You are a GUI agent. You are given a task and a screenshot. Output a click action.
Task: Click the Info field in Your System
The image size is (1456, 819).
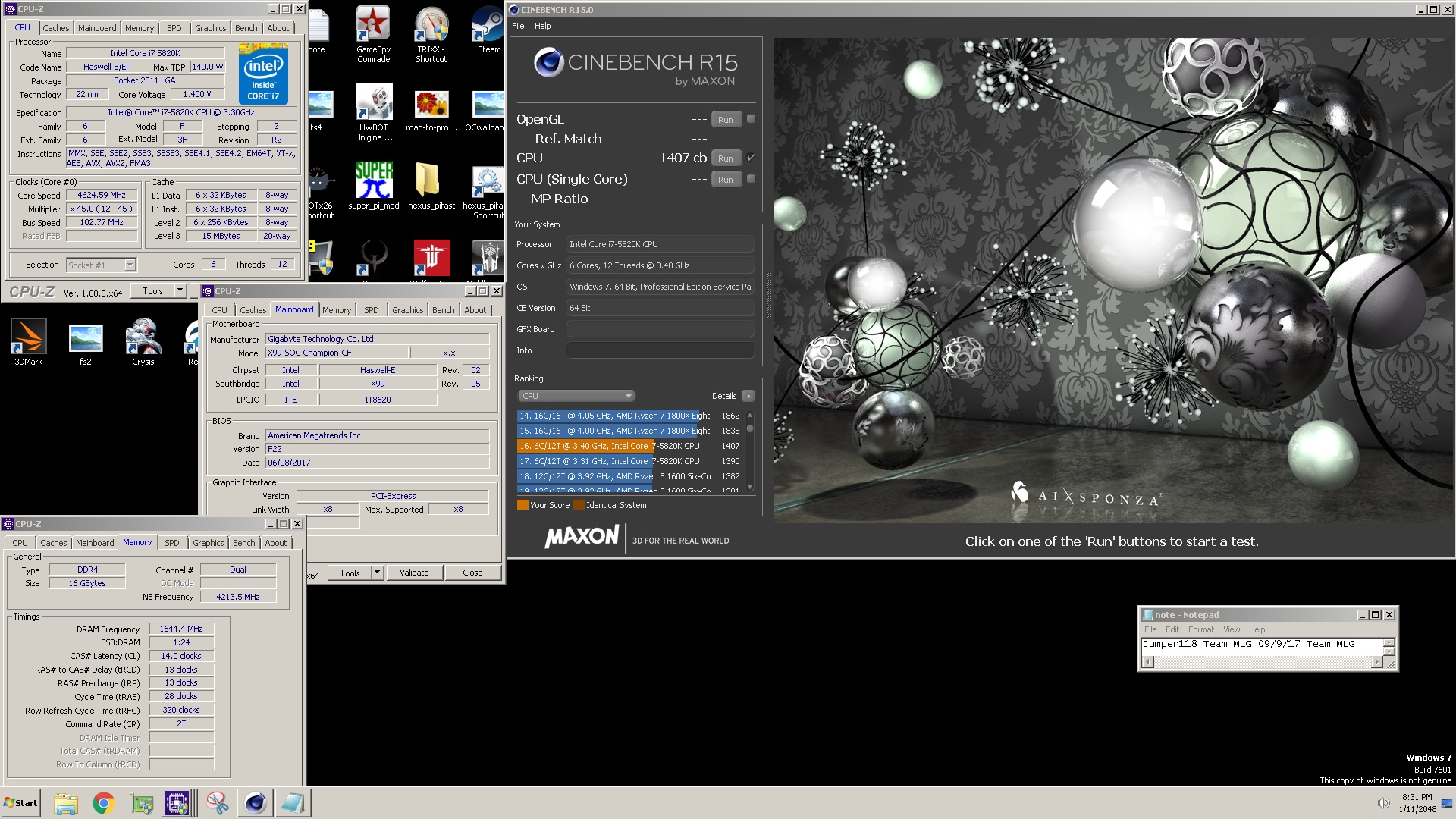(x=660, y=350)
